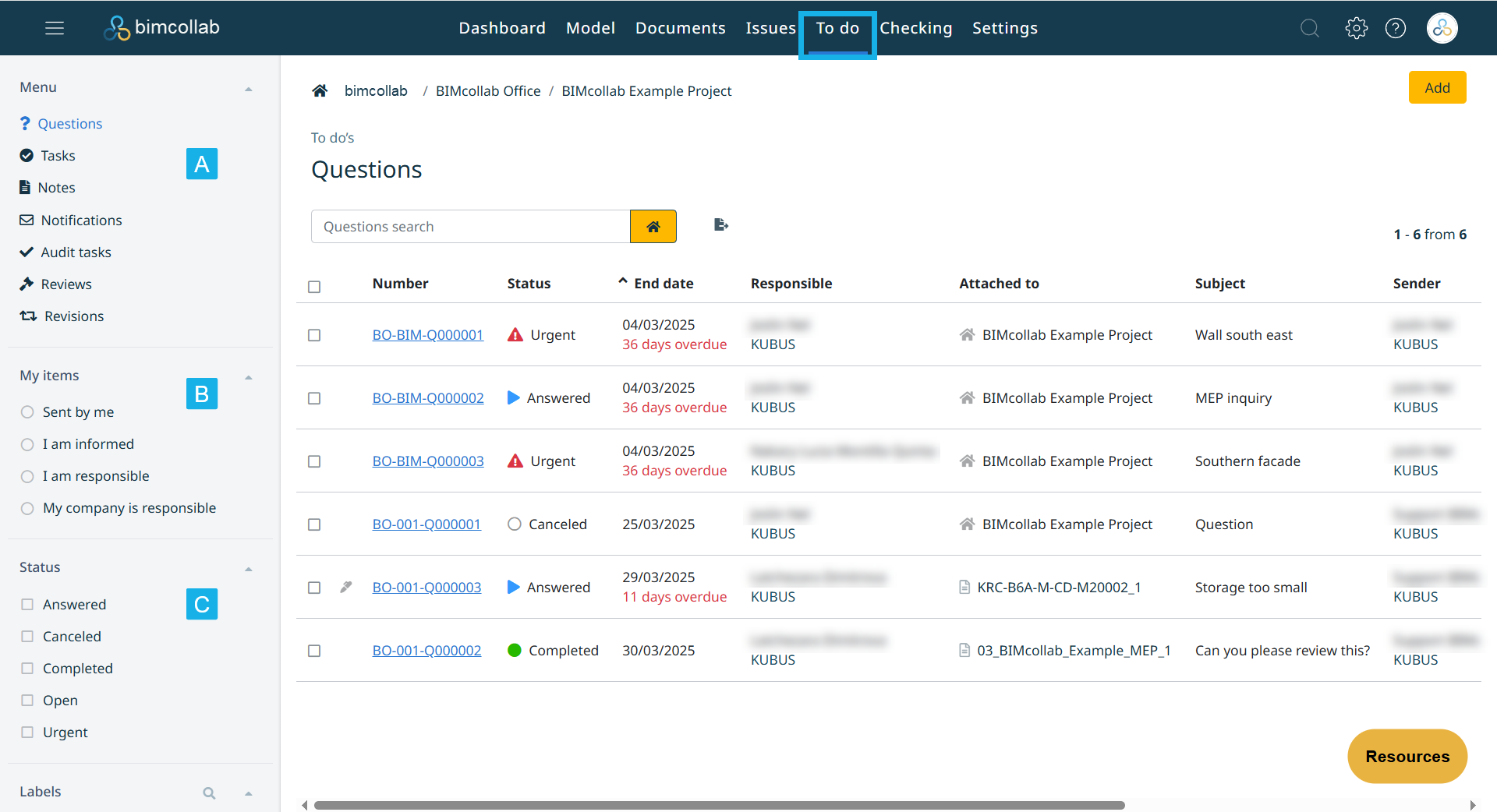The image size is (1497, 812).
Task: Click the Add button
Action: click(1438, 87)
